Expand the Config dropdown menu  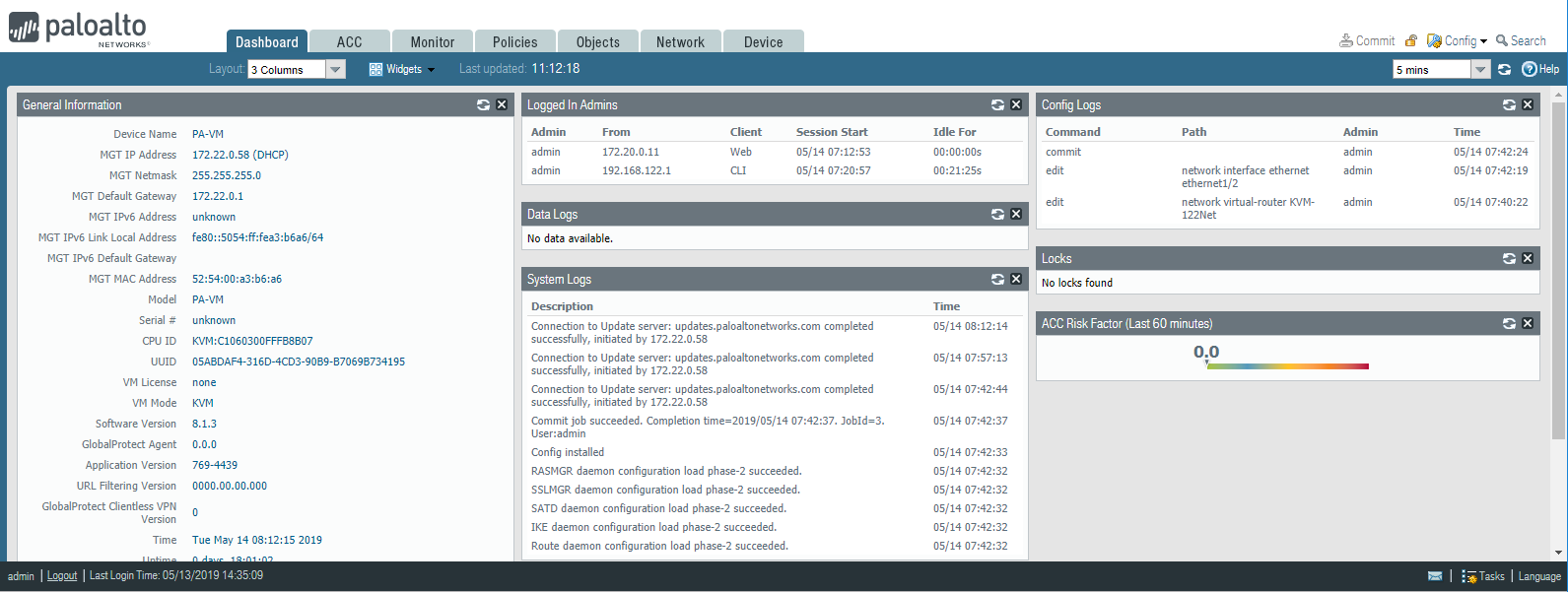[x=1458, y=40]
